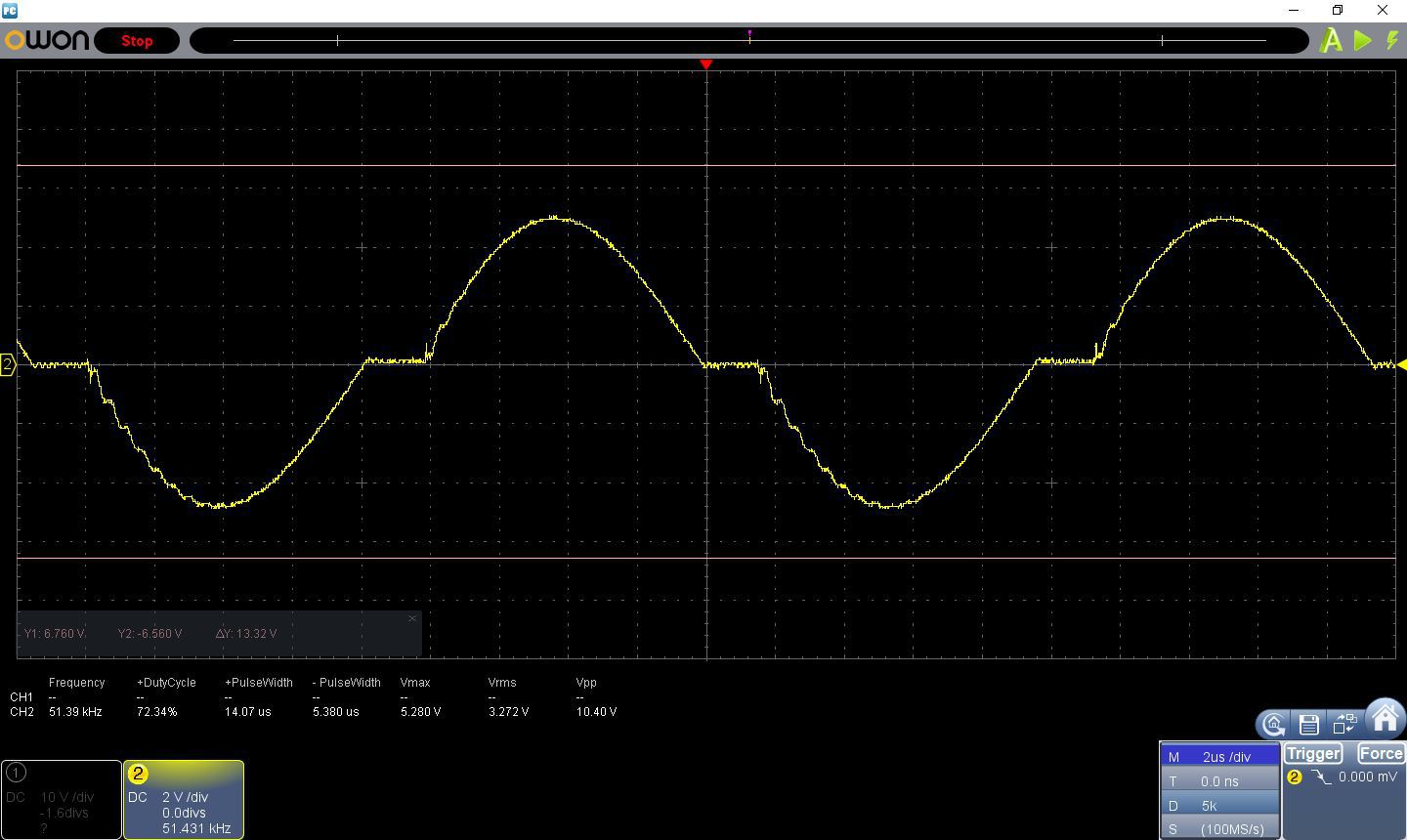The width and height of the screenshot is (1407, 840).
Task: Click the Frequency measurement column header
Action: pyautogui.click(x=76, y=683)
